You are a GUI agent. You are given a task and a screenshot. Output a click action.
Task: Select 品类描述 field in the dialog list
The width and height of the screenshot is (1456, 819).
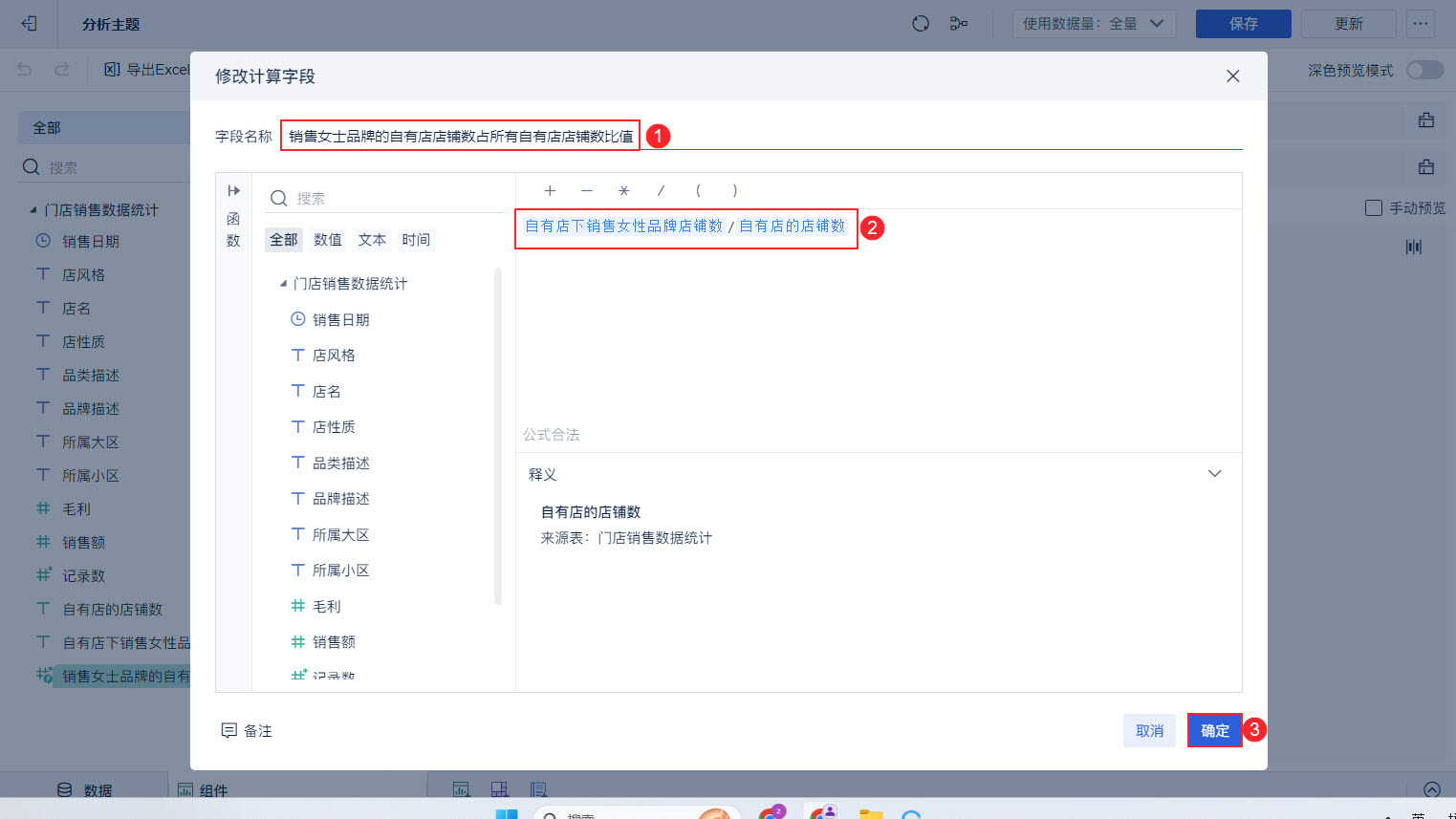[341, 463]
